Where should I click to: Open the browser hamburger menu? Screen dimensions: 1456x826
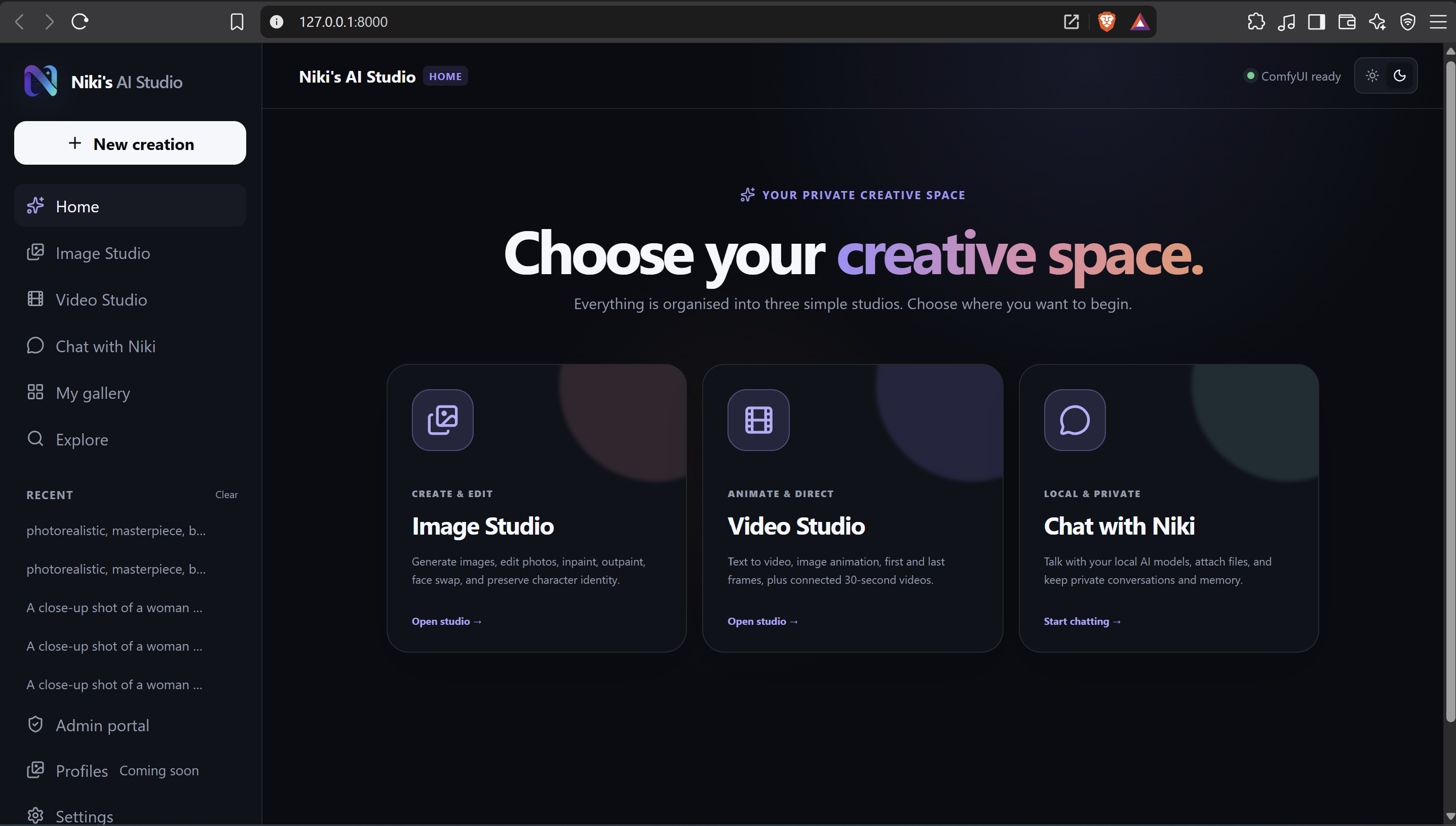pos(1438,22)
